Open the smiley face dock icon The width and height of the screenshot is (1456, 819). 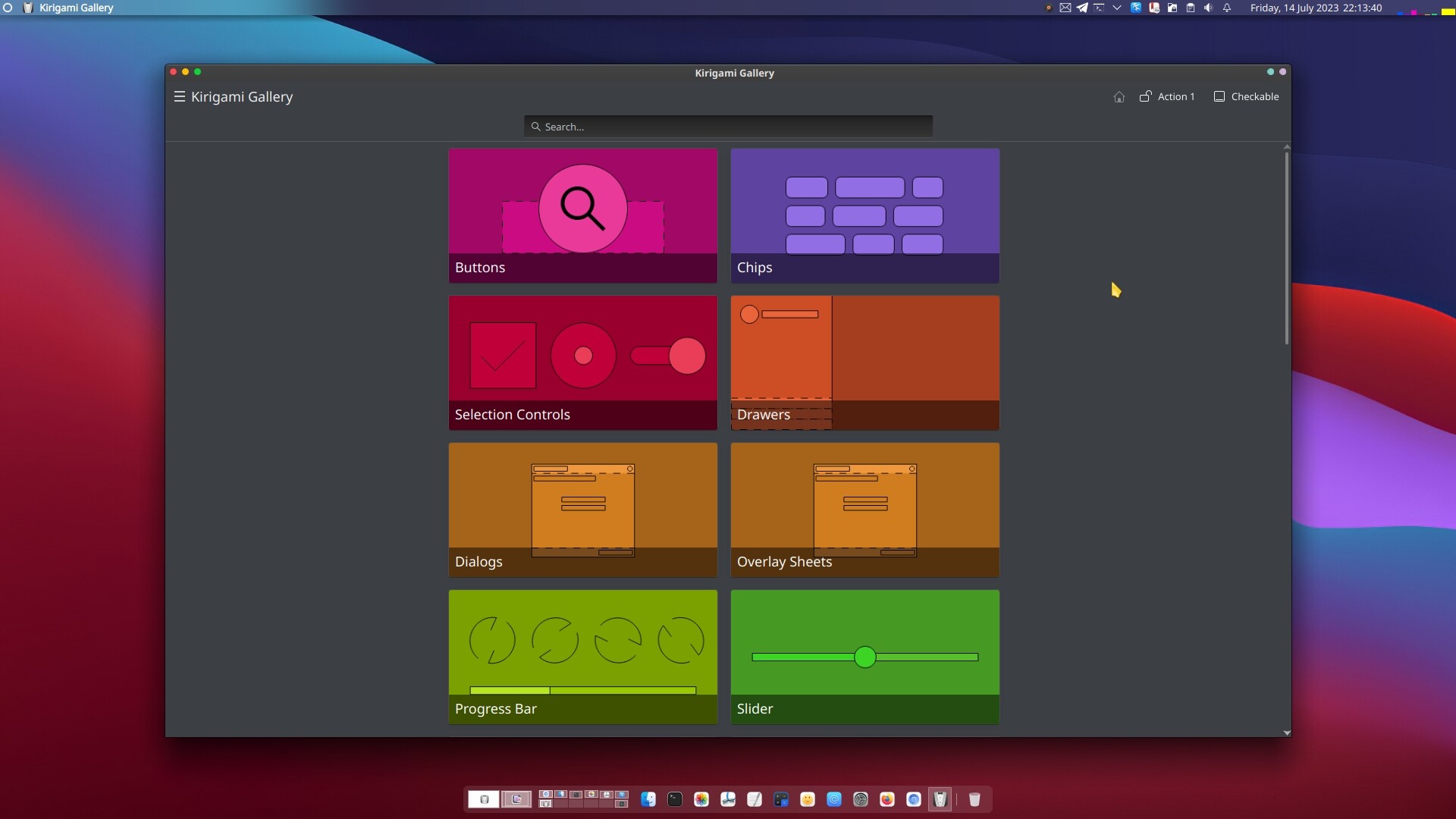coord(808,799)
